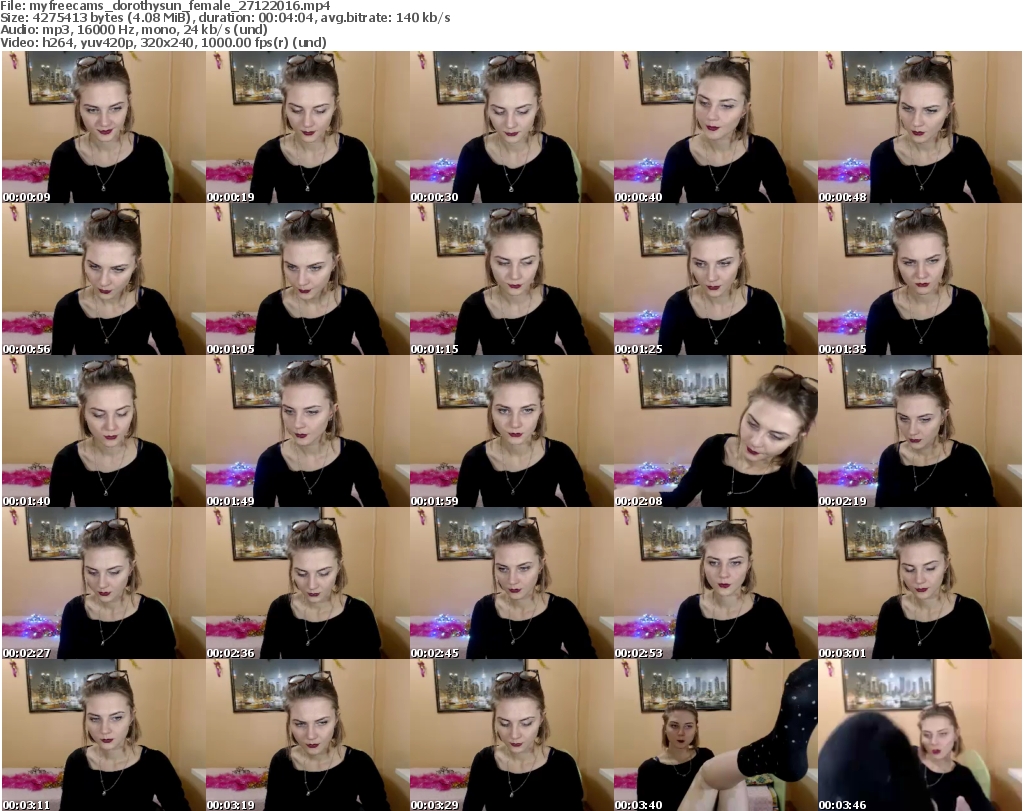Click the 'Audio: mp3, 16000 Hz' info line
Image resolution: width=1024 pixels, height=811 pixels.
coord(134,30)
